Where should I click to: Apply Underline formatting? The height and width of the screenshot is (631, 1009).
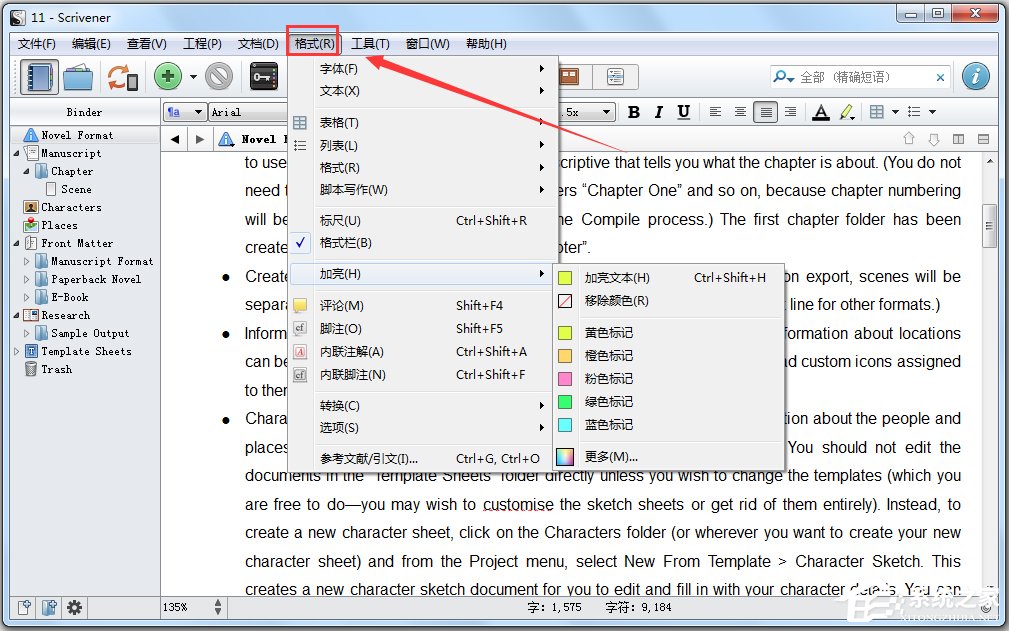click(x=683, y=112)
